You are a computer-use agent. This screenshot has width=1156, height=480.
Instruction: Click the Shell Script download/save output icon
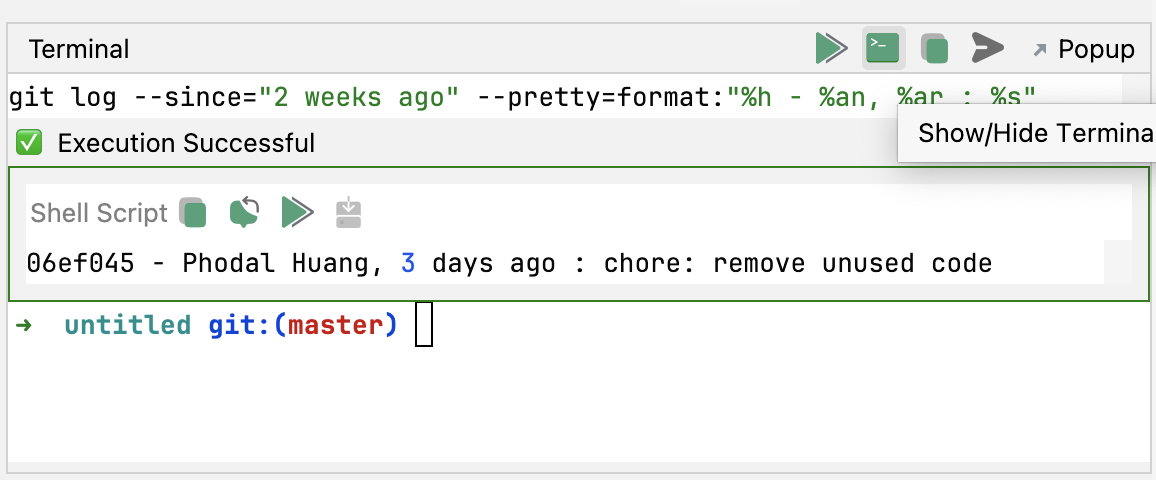348,212
